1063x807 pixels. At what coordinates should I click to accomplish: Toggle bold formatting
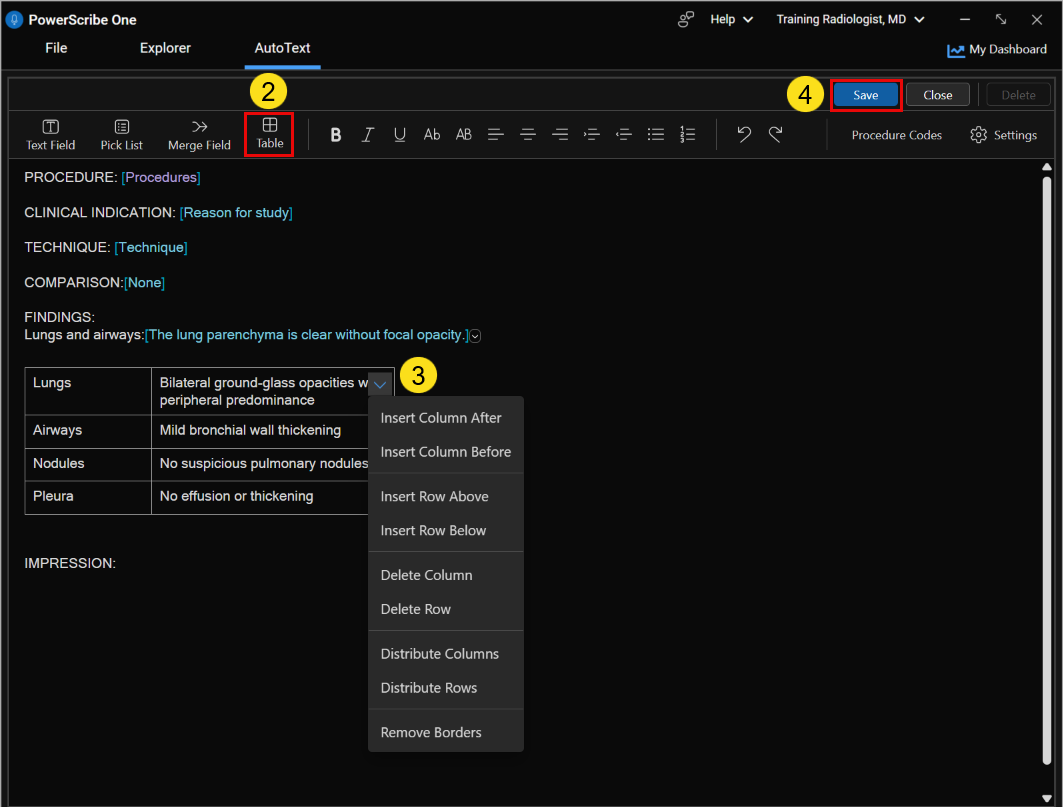pos(336,135)
